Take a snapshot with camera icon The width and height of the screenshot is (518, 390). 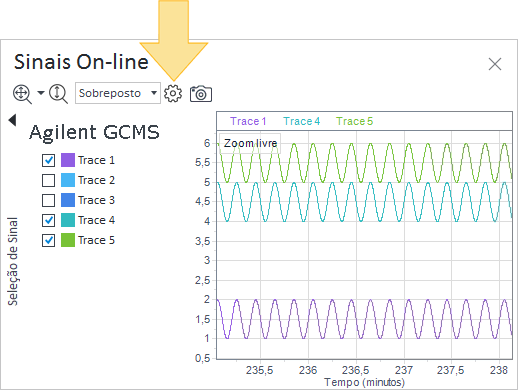tap(201, 94)
